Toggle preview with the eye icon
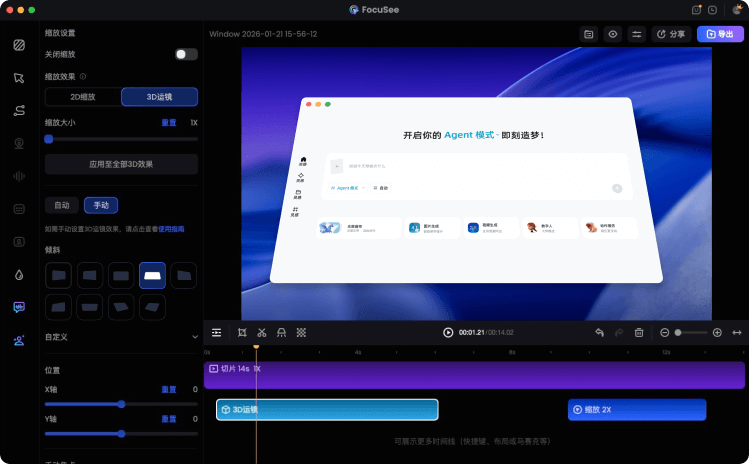 (613, 34)
